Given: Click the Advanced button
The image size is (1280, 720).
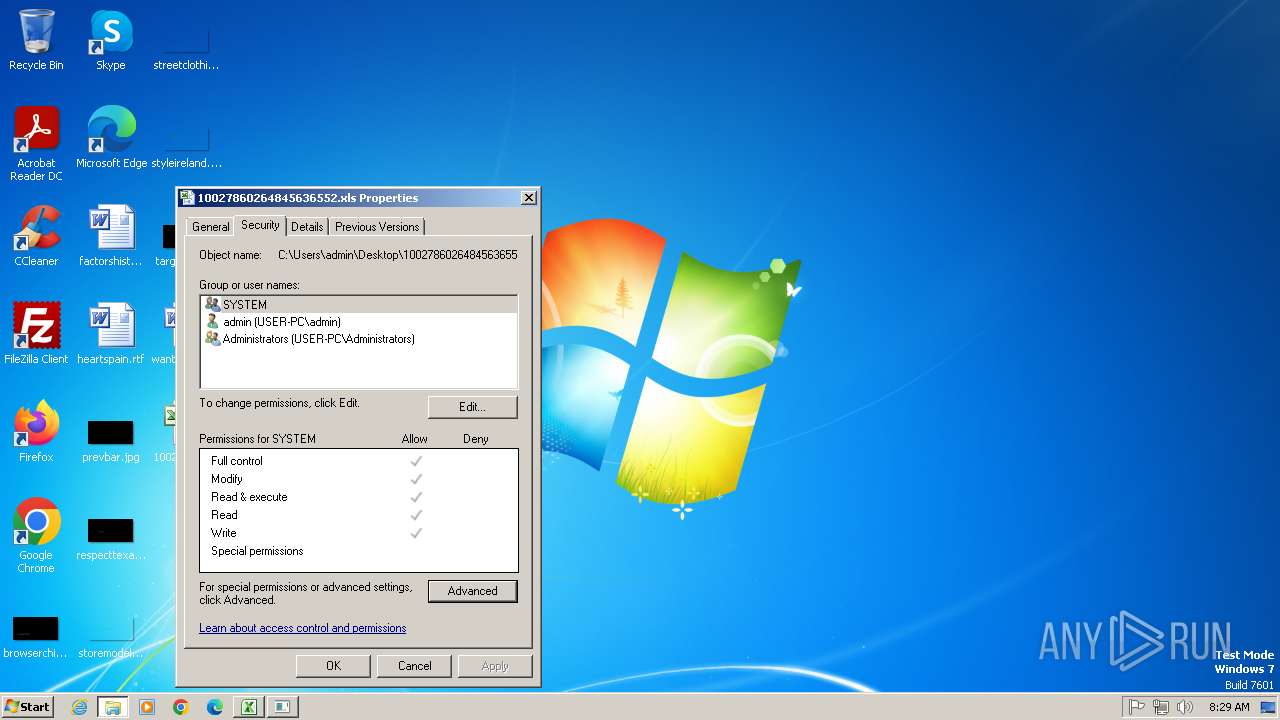Looking at the screenshot, I should click(x=472, y=591).
